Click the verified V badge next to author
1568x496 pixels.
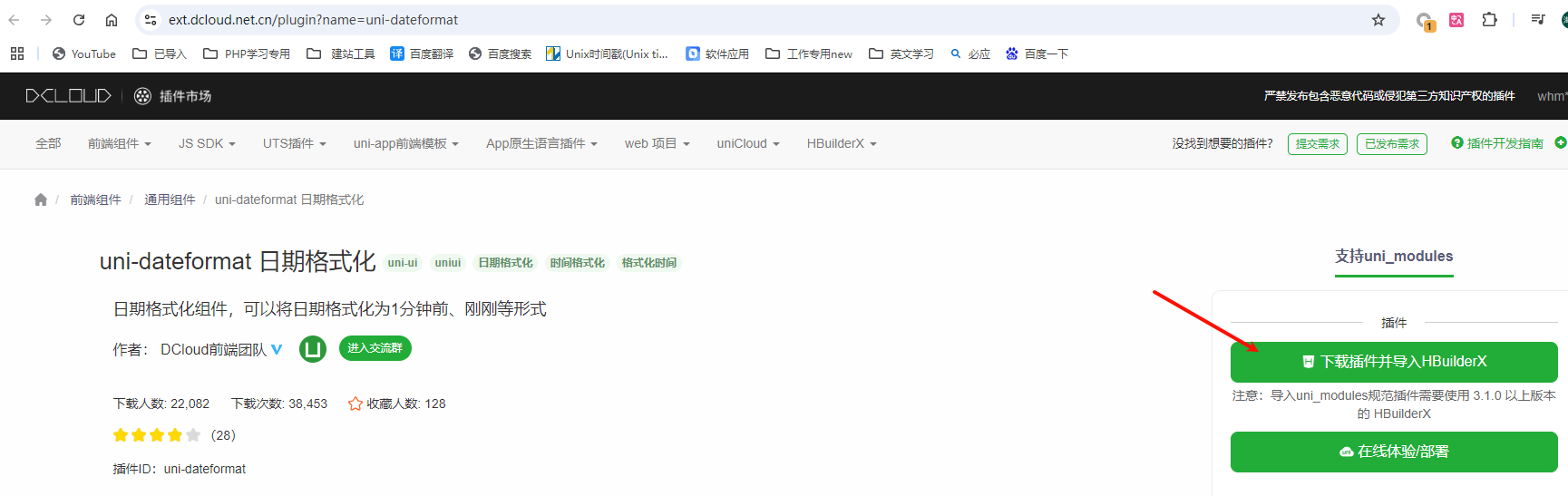[277, 349]
